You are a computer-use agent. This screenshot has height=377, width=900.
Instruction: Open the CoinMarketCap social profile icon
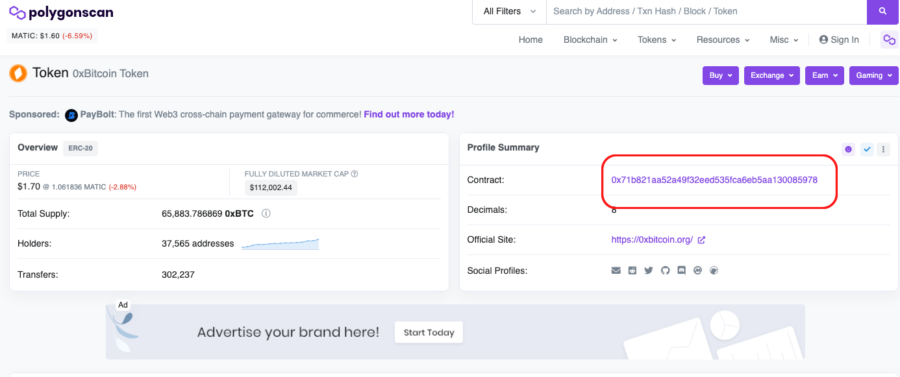pyautogui.click(x=698, y=270)
